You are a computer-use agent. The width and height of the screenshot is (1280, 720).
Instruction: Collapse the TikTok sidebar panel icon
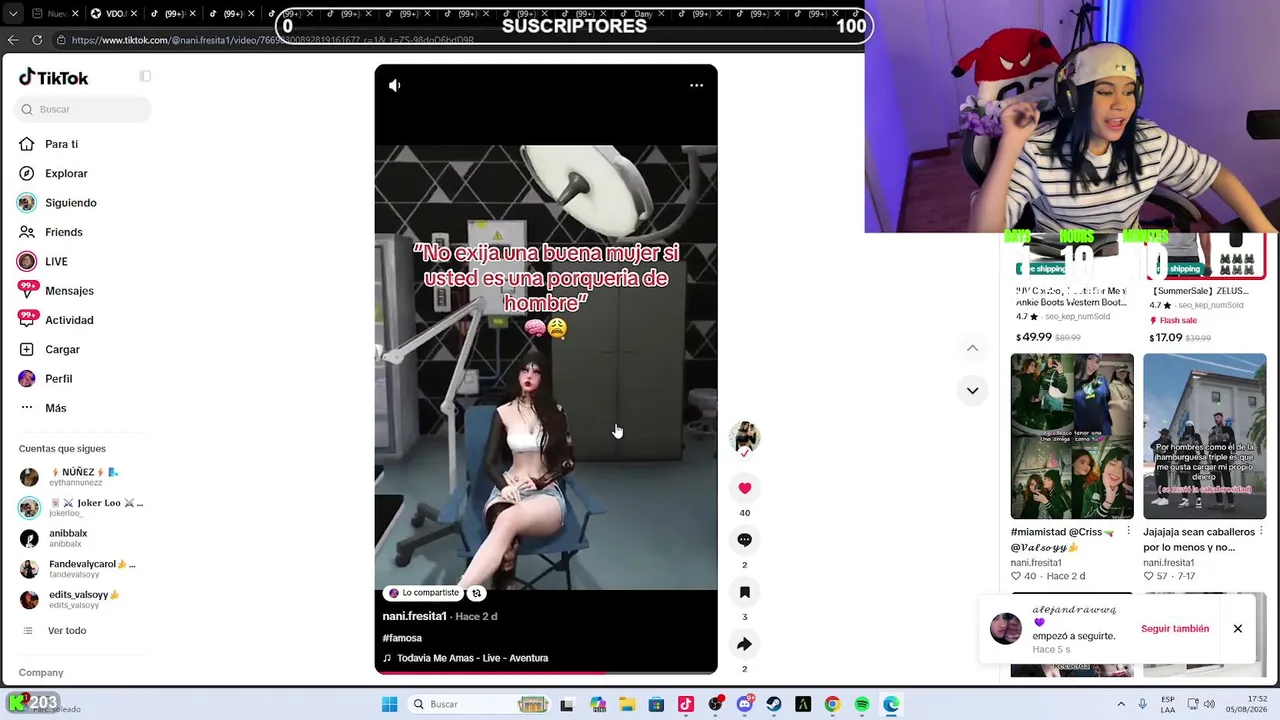pos(145,76)
